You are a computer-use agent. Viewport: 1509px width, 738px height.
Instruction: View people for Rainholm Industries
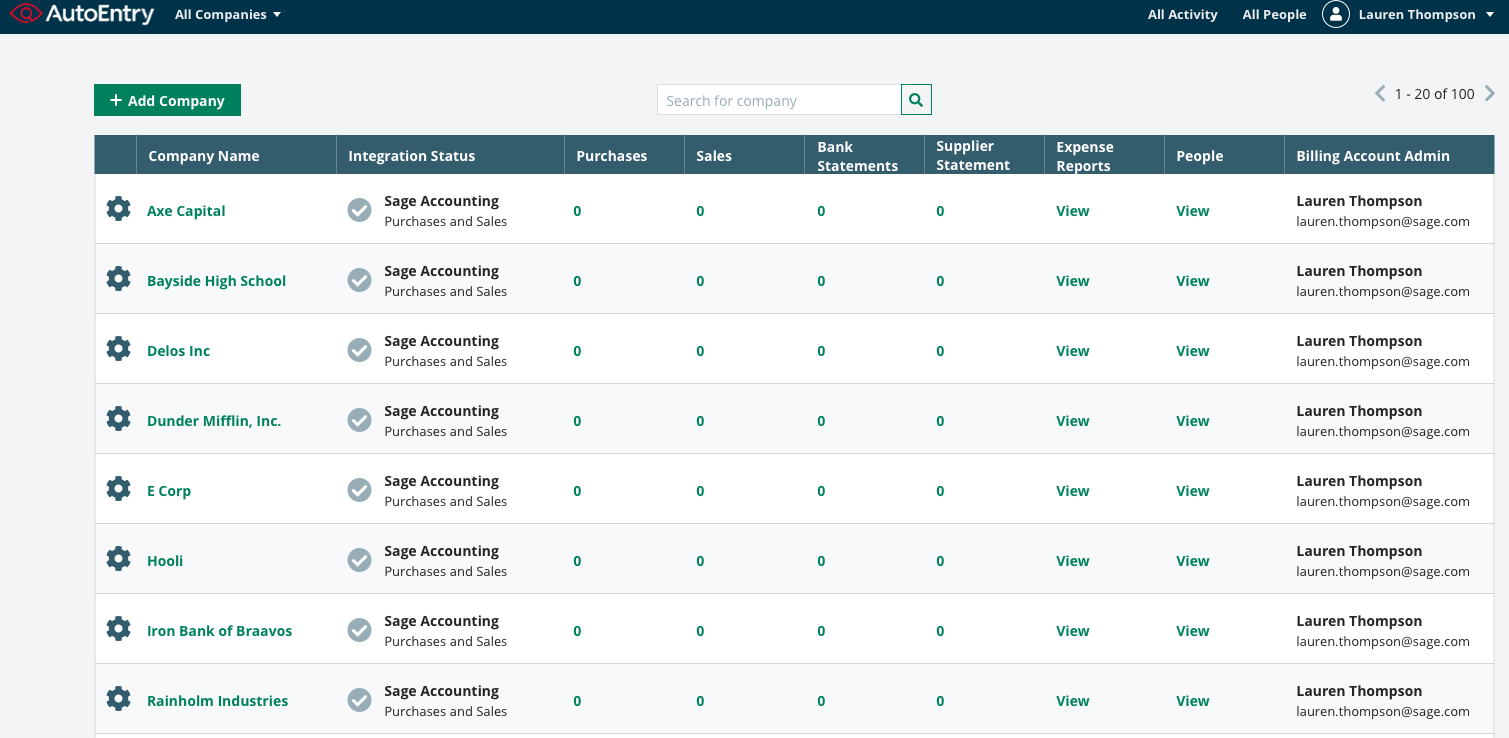(x=1192, y=701)
